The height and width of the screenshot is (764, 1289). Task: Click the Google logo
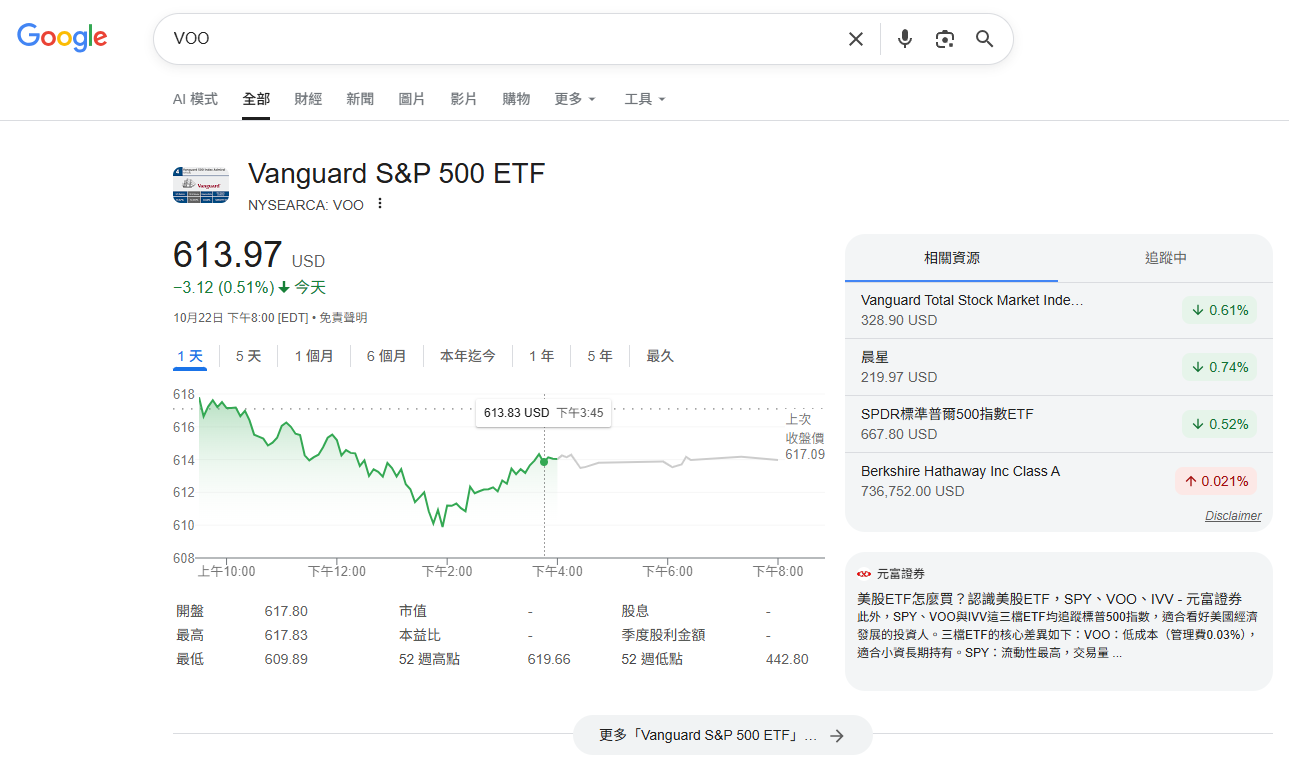coord(62,38)
